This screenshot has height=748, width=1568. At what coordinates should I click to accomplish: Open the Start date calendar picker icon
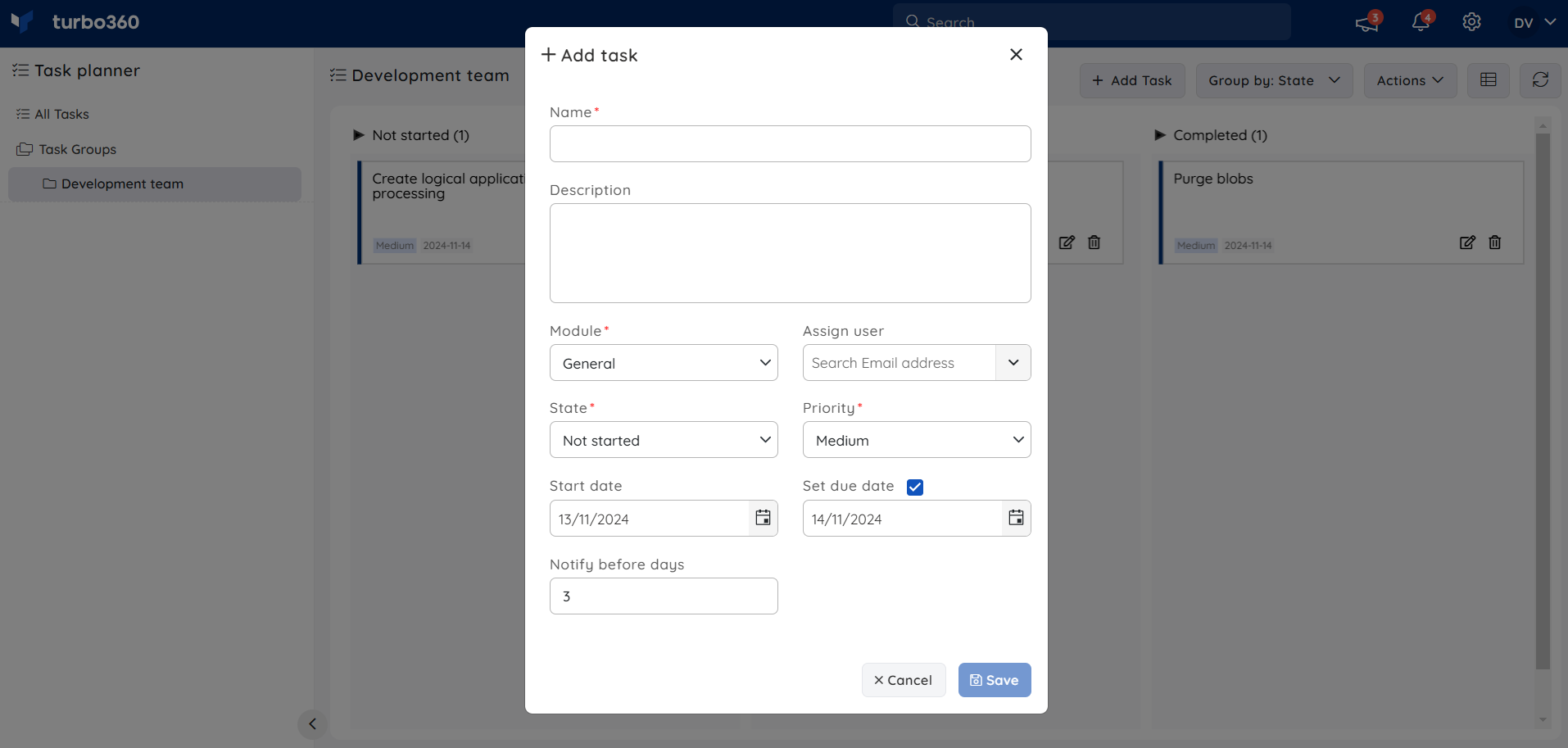click(763, 518)
